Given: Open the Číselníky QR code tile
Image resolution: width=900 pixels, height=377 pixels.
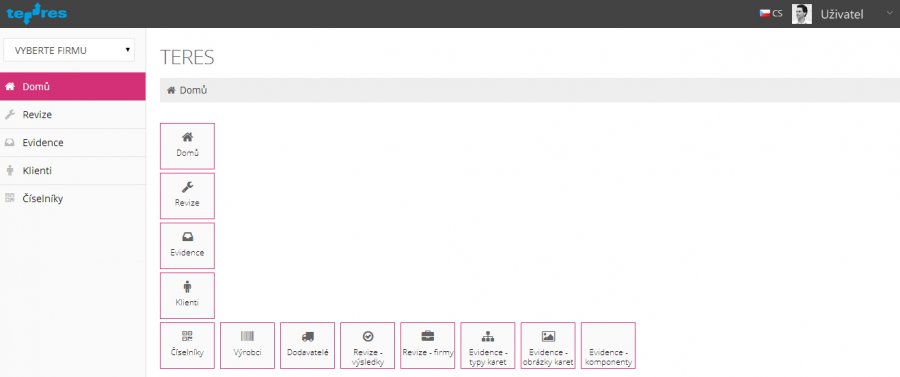Looking at the screenshot, I should pyautogui.click(x=187, y=345).
